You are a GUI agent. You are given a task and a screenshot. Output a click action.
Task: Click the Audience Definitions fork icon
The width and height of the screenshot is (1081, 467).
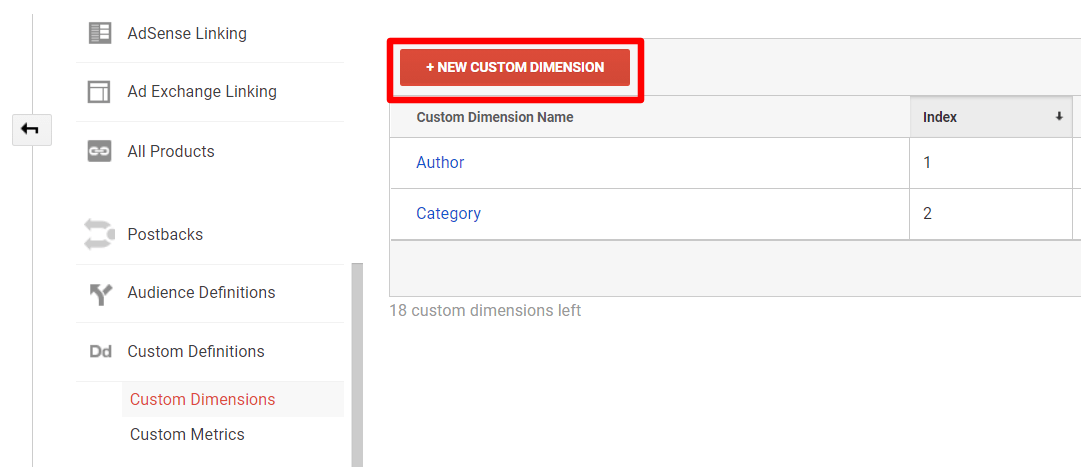tap(101, 293)
